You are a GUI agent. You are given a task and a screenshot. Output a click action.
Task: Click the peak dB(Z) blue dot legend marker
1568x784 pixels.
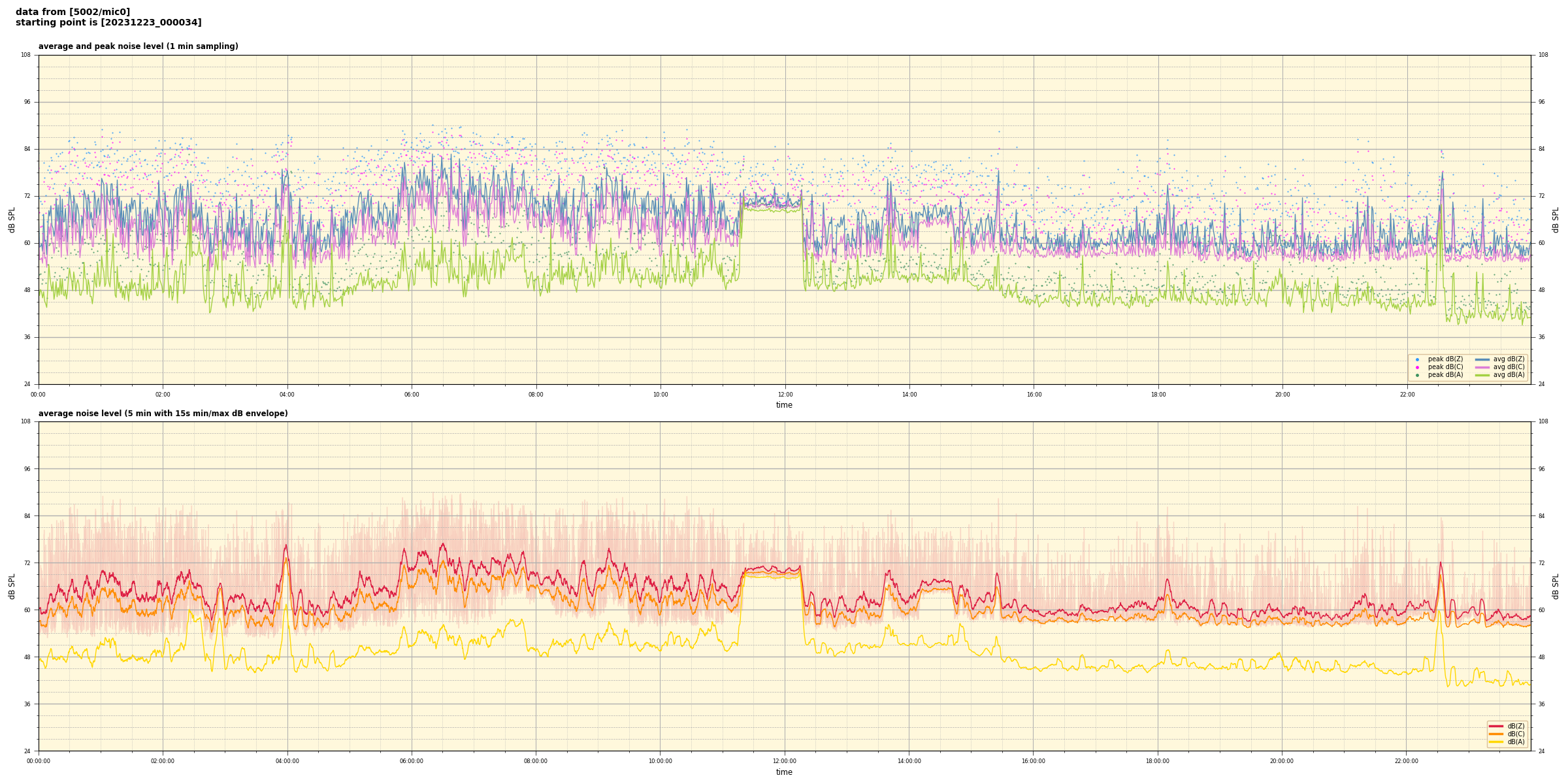1417,359
